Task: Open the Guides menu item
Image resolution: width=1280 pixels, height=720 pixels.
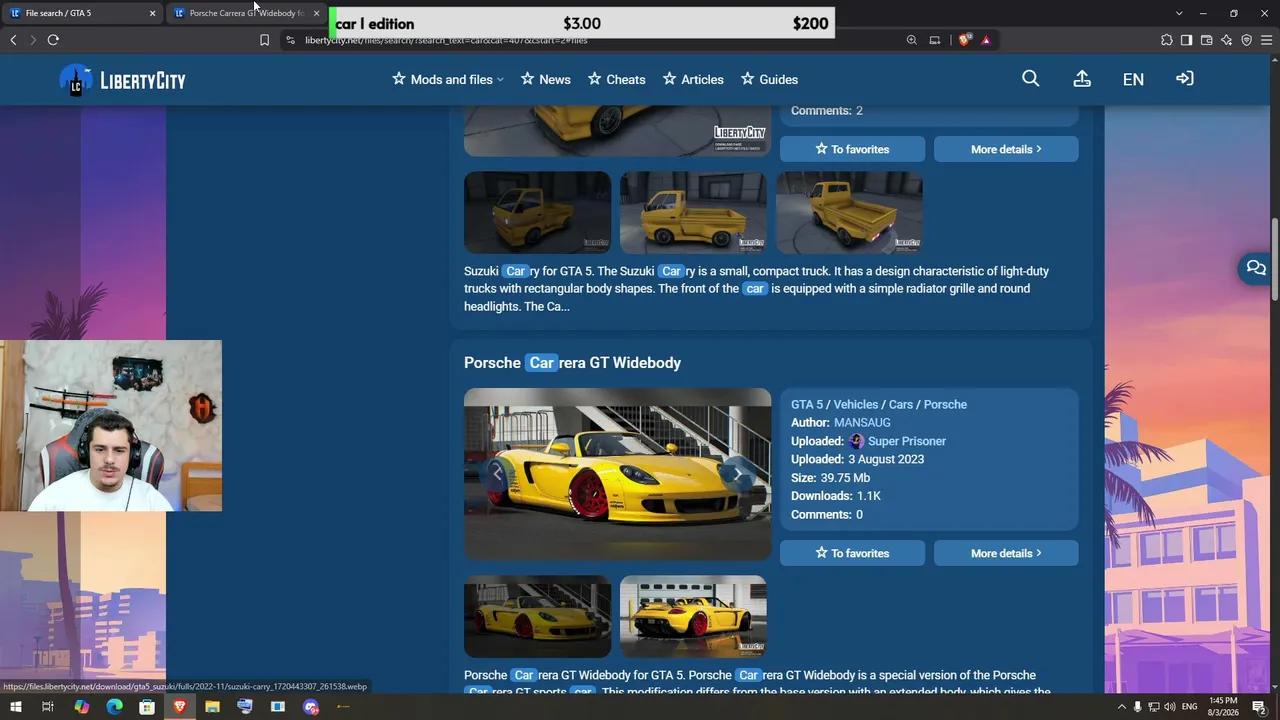Action: click(769, 80)
